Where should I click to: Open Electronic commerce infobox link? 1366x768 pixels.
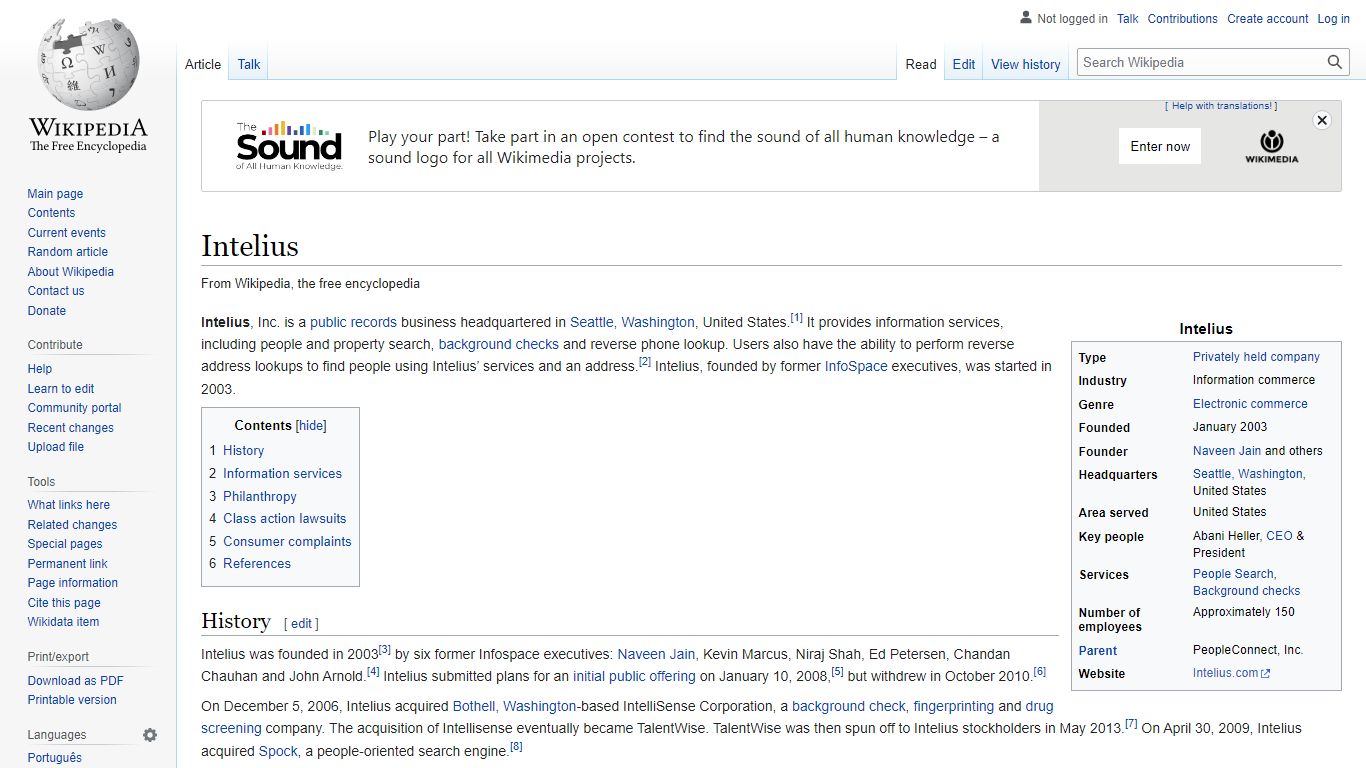coord(1250,404)
